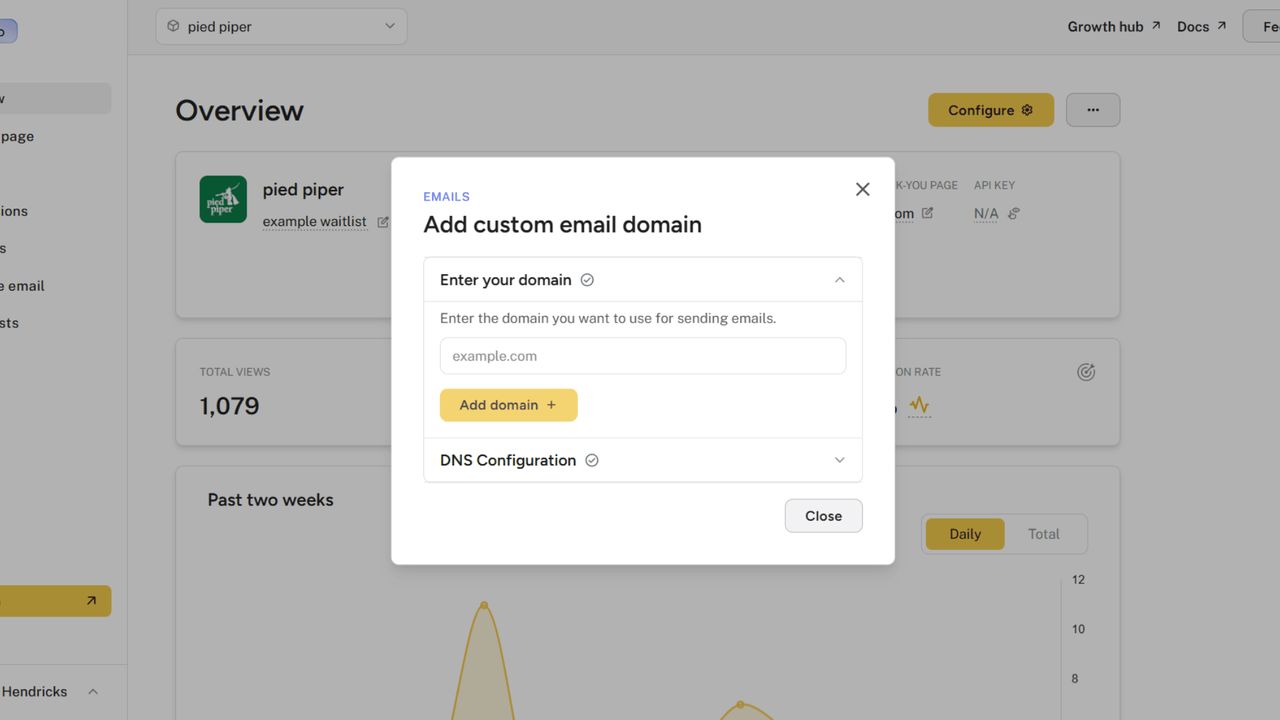This screenshot has height=720, width=1280.
Task: Click the edit icon beside the thank-you page URL
Action: (x=927, y=213)
